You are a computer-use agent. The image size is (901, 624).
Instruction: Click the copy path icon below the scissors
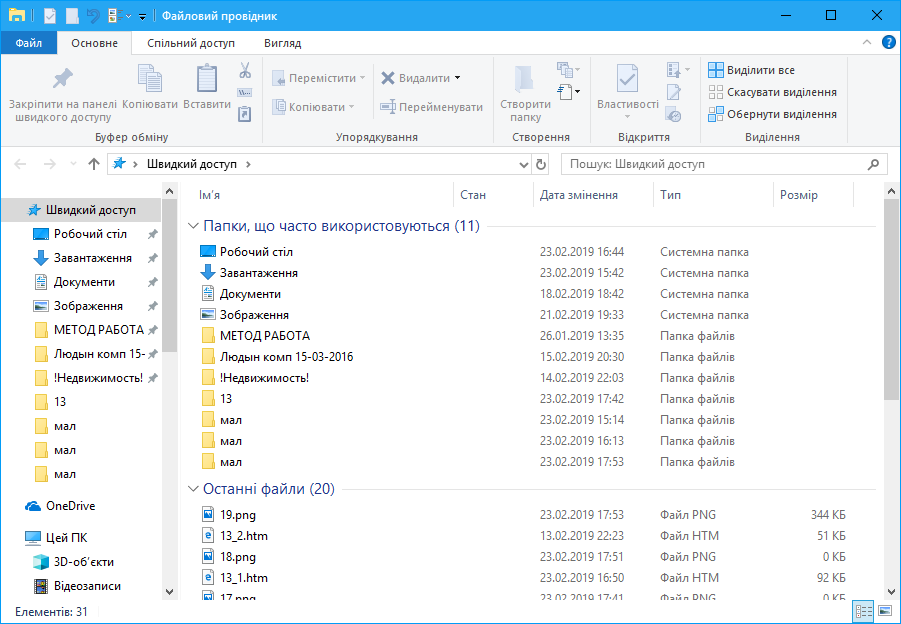(245, 93)
